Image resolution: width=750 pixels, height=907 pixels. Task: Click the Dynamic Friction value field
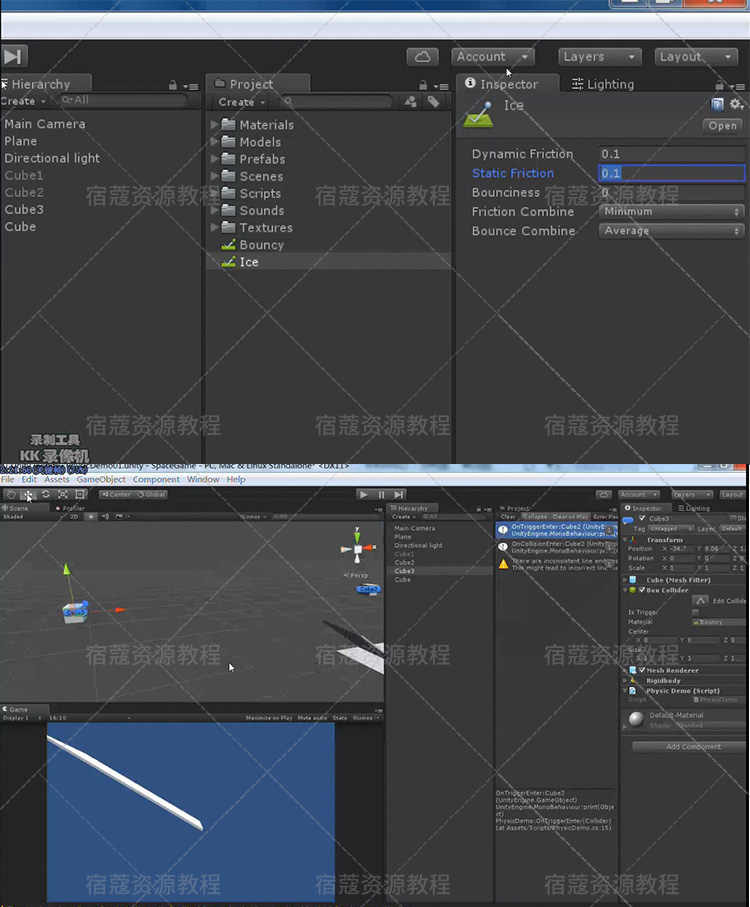671,154
